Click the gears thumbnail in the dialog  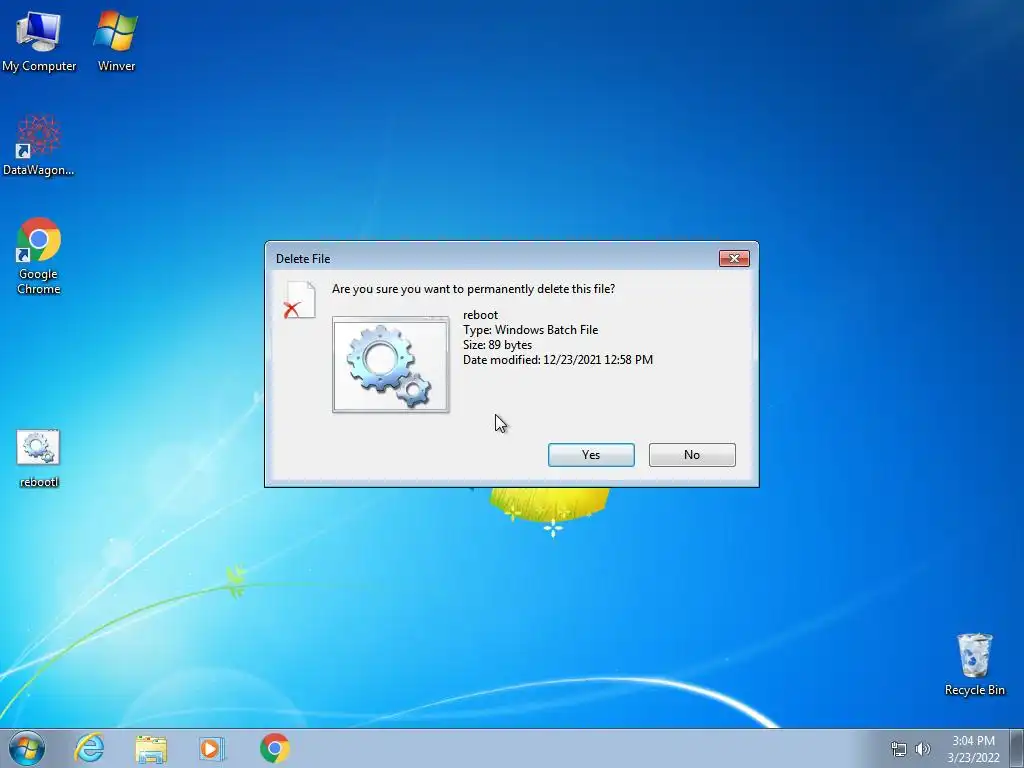click(391, 364)
